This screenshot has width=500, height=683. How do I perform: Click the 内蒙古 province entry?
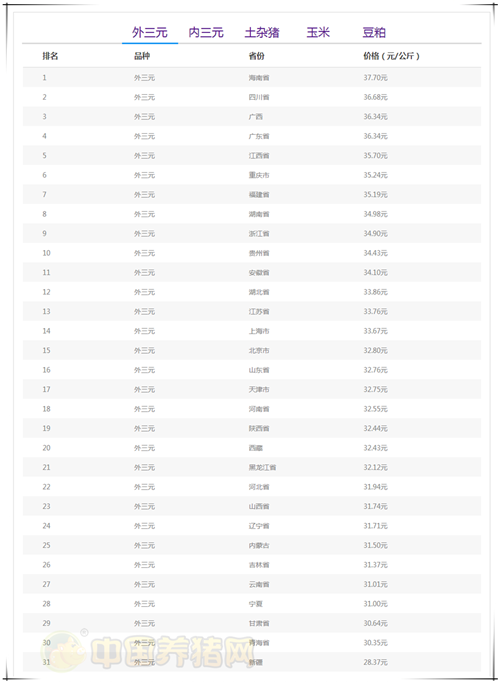click(x=259, y=545)
